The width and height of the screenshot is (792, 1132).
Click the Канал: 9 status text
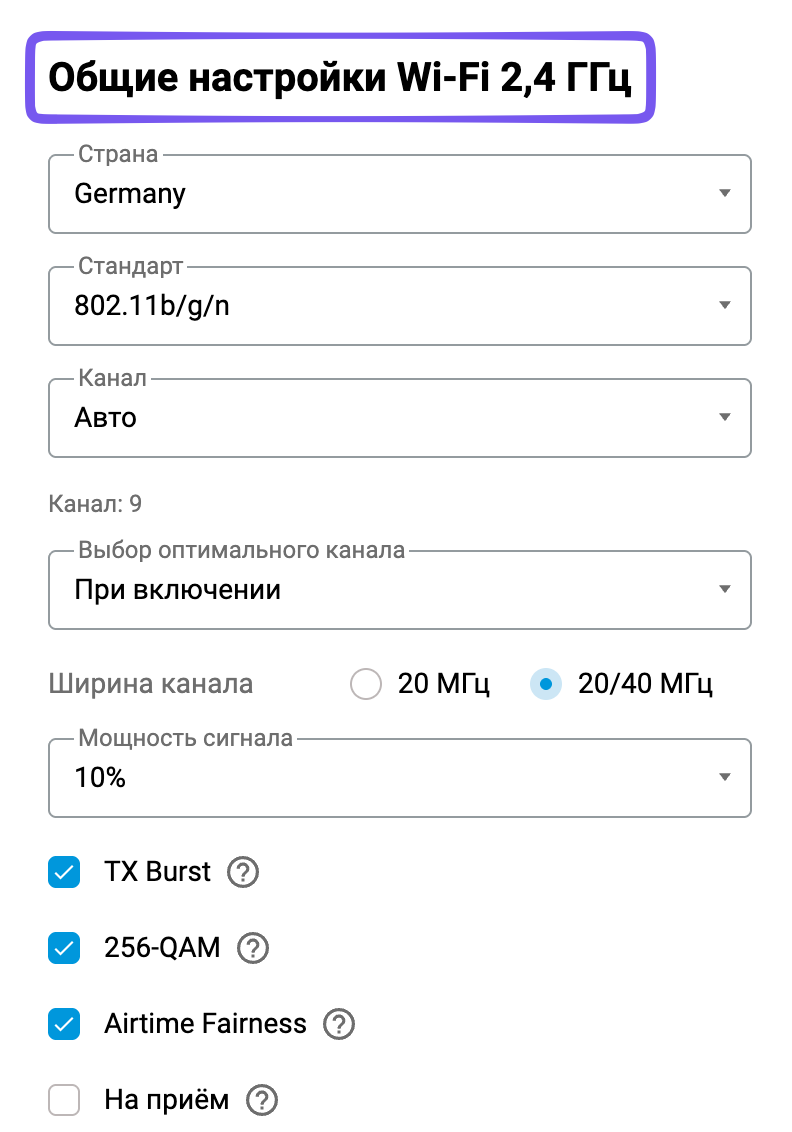(x=95, y=503)
